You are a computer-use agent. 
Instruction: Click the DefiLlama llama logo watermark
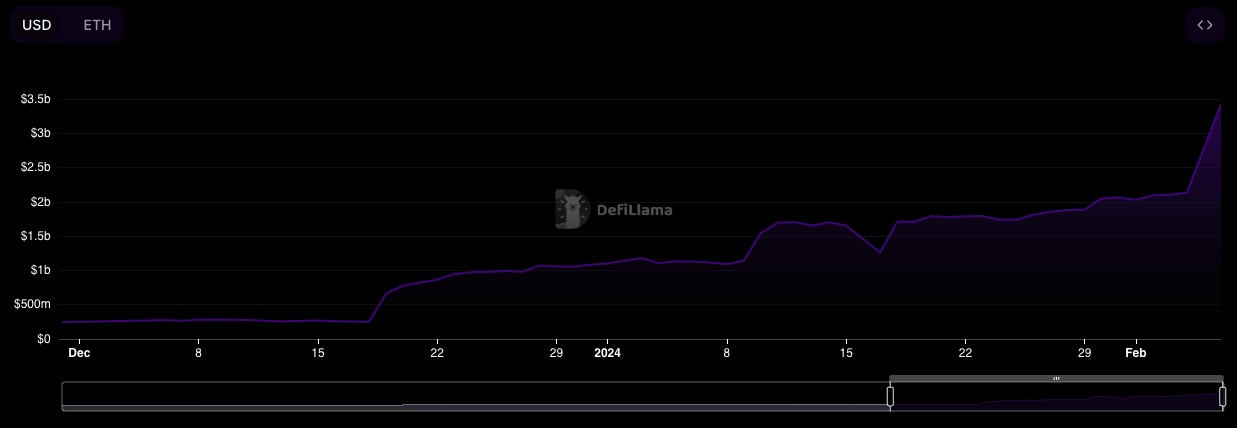click(x=571, y=210)
